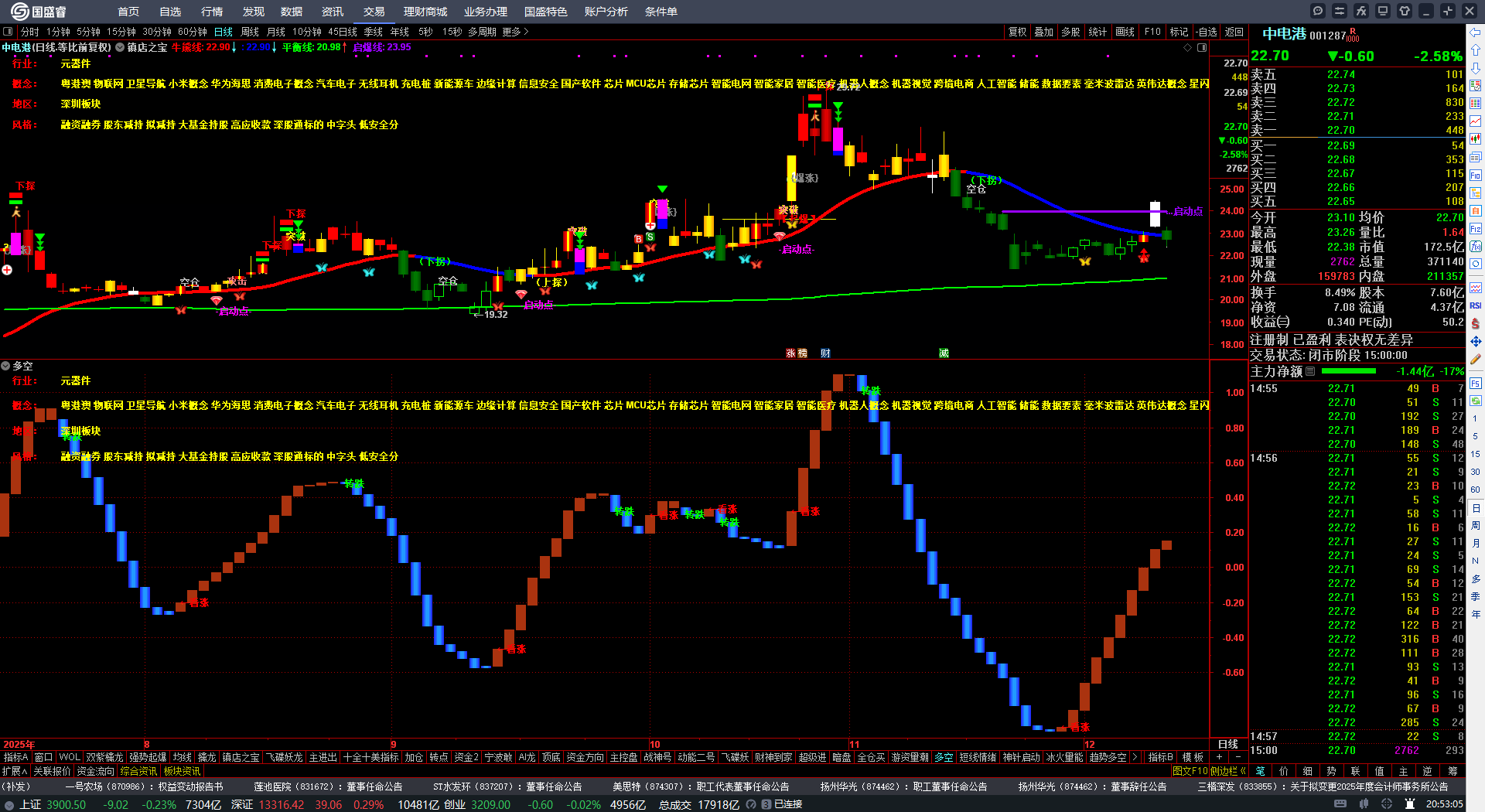Open the 镇店之宝 indicator dropdown circle
1485x812 pixels.
[x=120, y=47]
